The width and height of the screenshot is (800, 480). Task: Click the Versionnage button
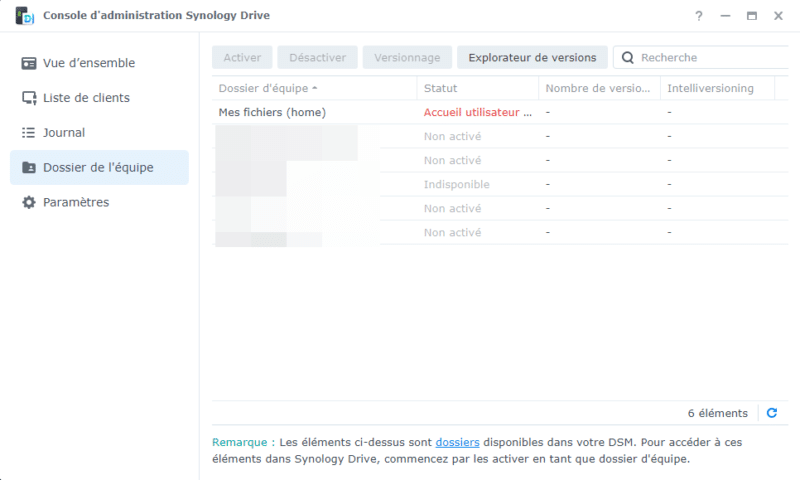407,58
